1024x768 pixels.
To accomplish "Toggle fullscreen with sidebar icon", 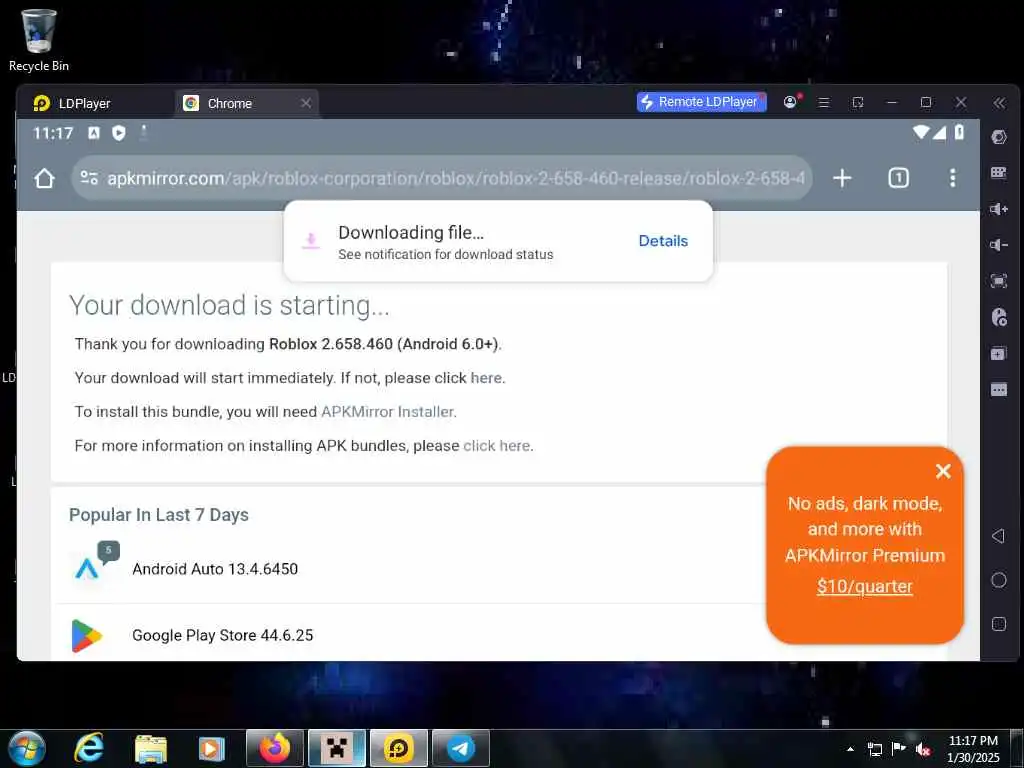I will (999, 281).
